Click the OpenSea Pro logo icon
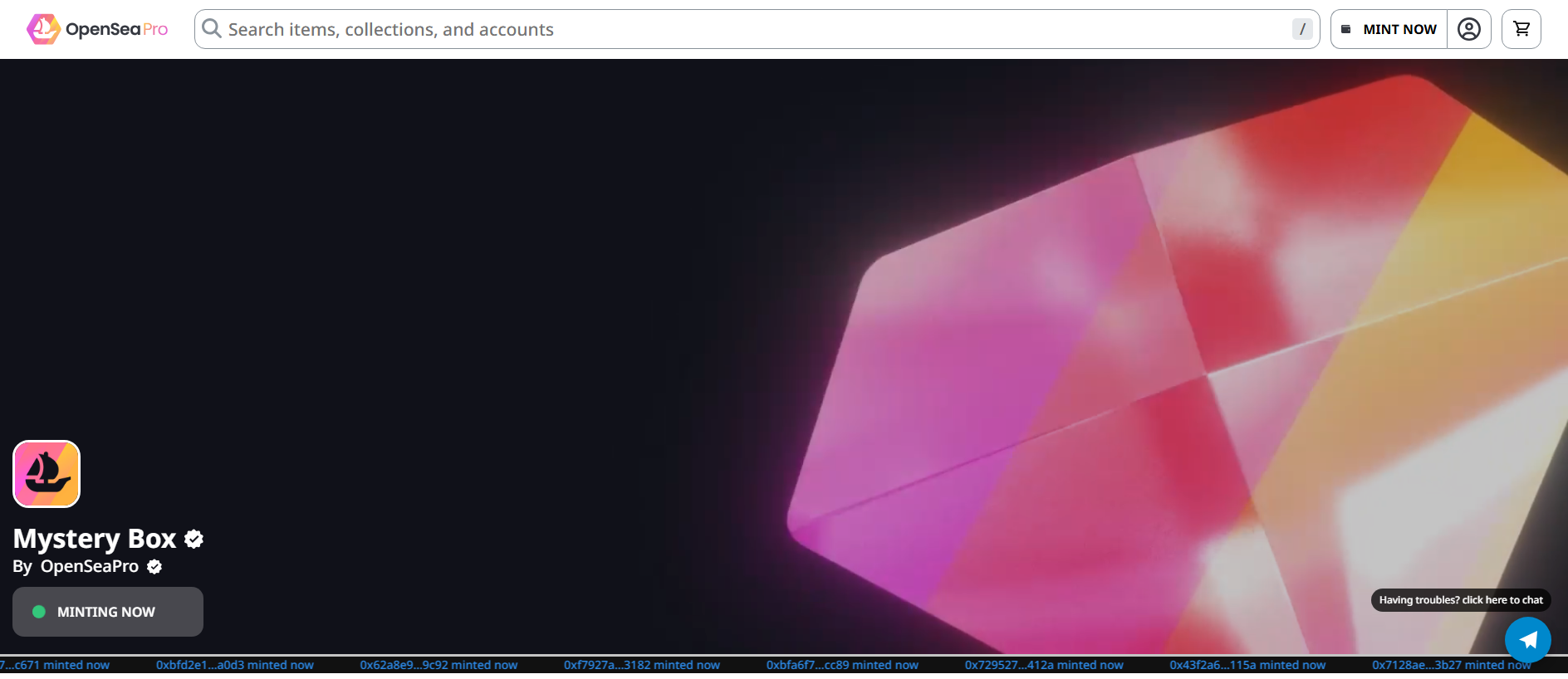The width and height of the screenshot is (1568, 679). click(43, 29)
